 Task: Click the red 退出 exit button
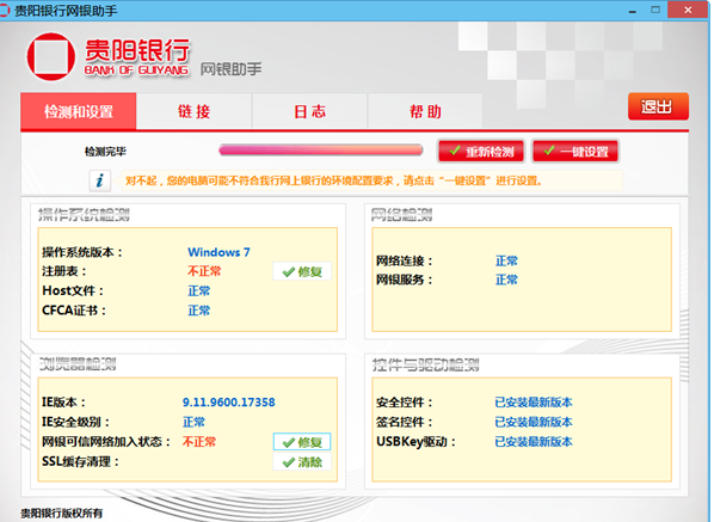[658, 107]
